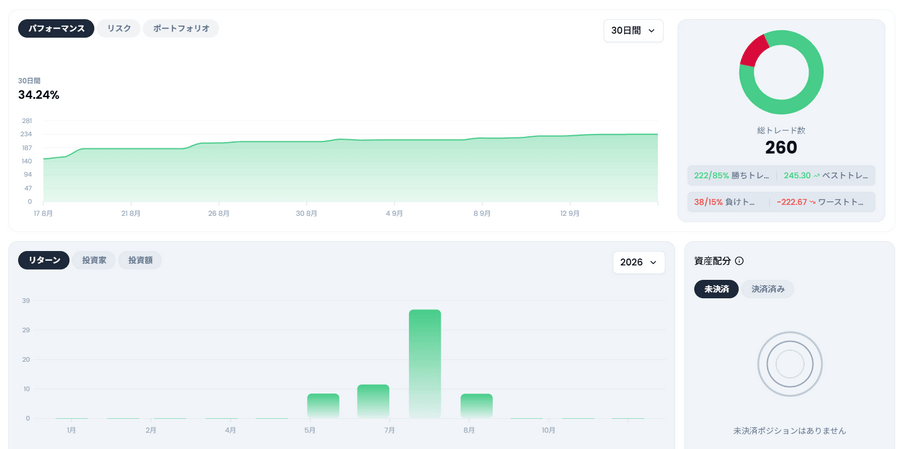Click the 1月 label on the return chart
900x449 pixels.
[x=71, y=429]
